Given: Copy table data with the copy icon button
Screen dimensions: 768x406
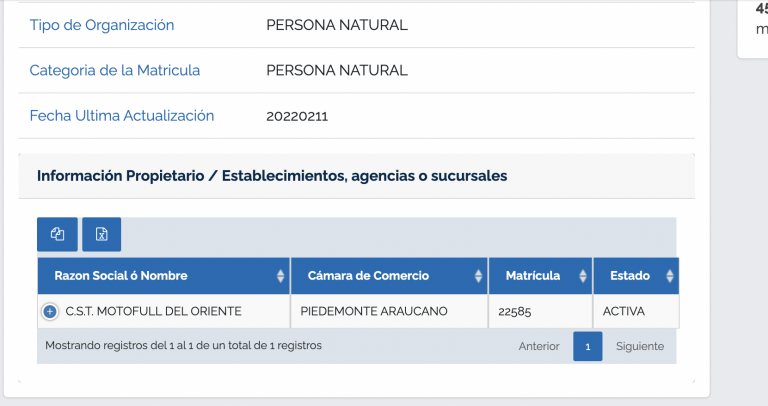Looking at the screenshot, I should point(57,234).
